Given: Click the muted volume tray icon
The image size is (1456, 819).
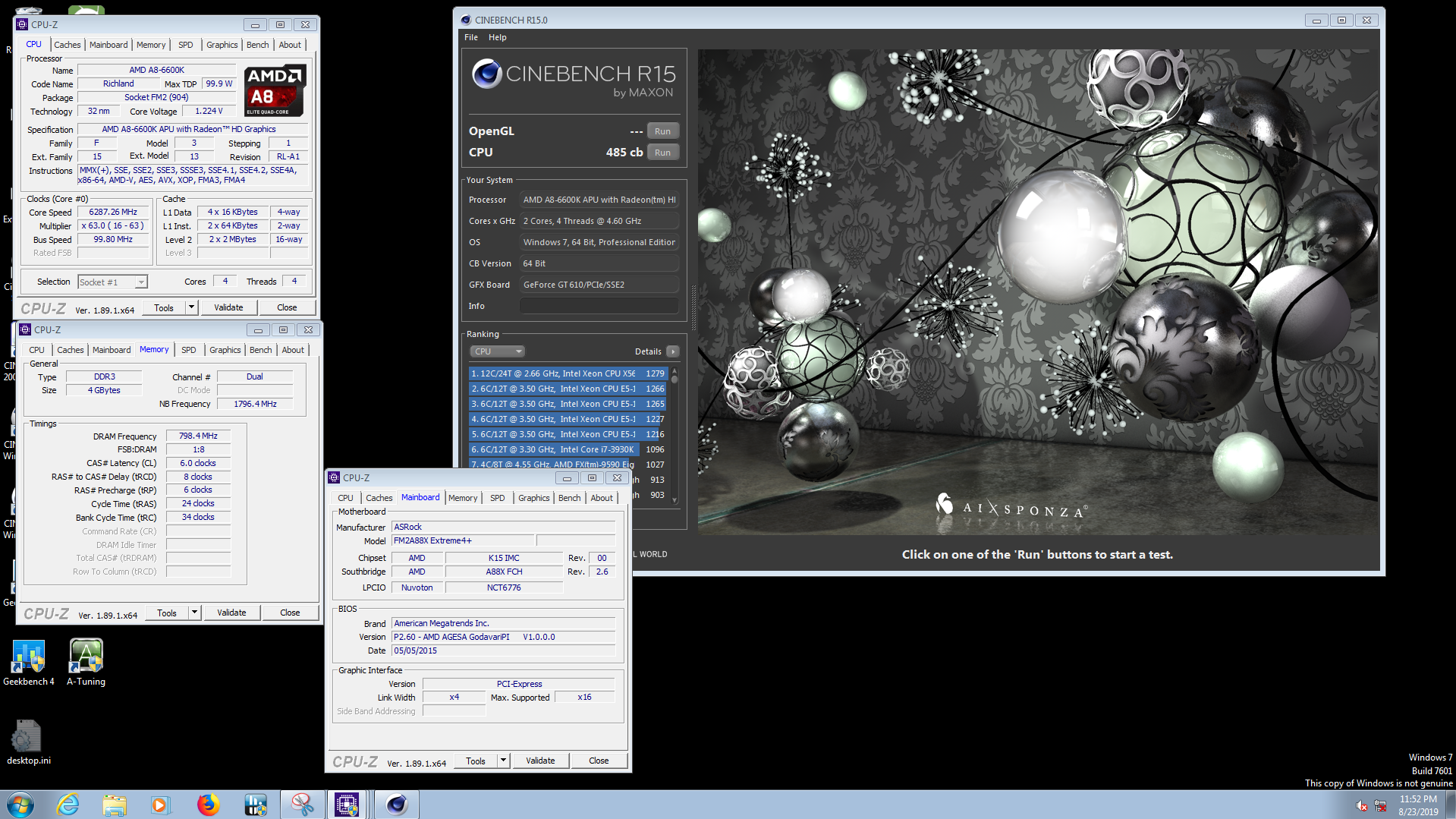Looking at the screenshot, I should [1362, 805].
